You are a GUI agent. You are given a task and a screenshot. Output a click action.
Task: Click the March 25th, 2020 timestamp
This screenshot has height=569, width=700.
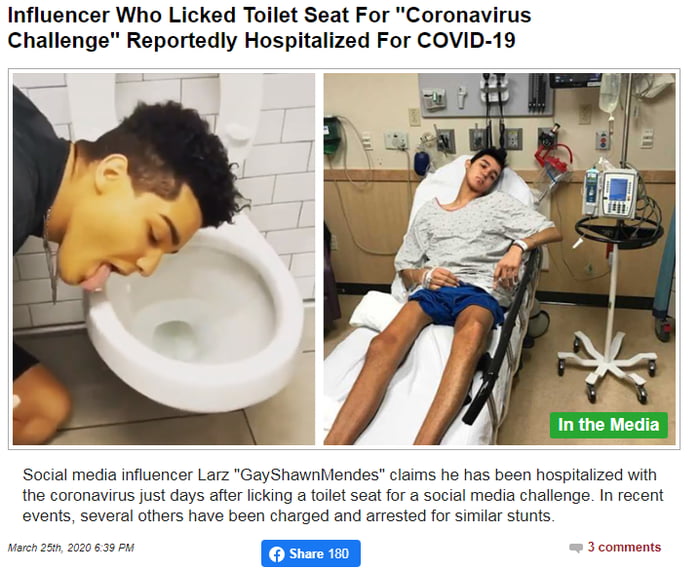71,548
